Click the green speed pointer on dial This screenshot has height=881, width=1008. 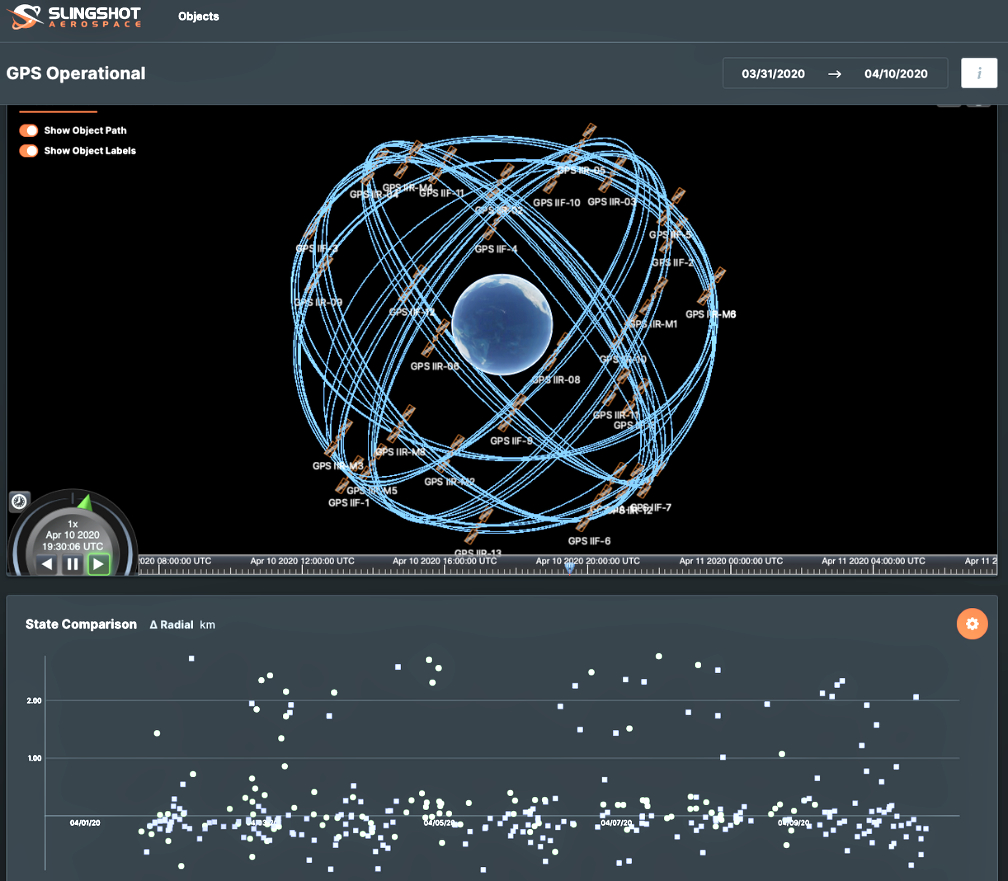(x=85, y=502)
